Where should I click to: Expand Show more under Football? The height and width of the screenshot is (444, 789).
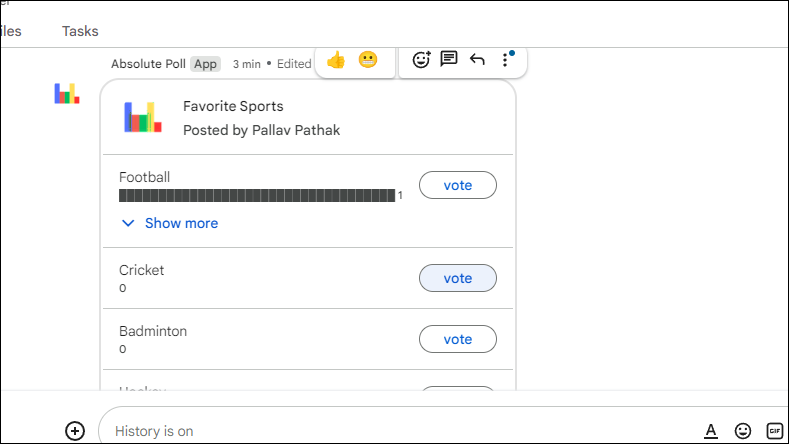[170, 223]
